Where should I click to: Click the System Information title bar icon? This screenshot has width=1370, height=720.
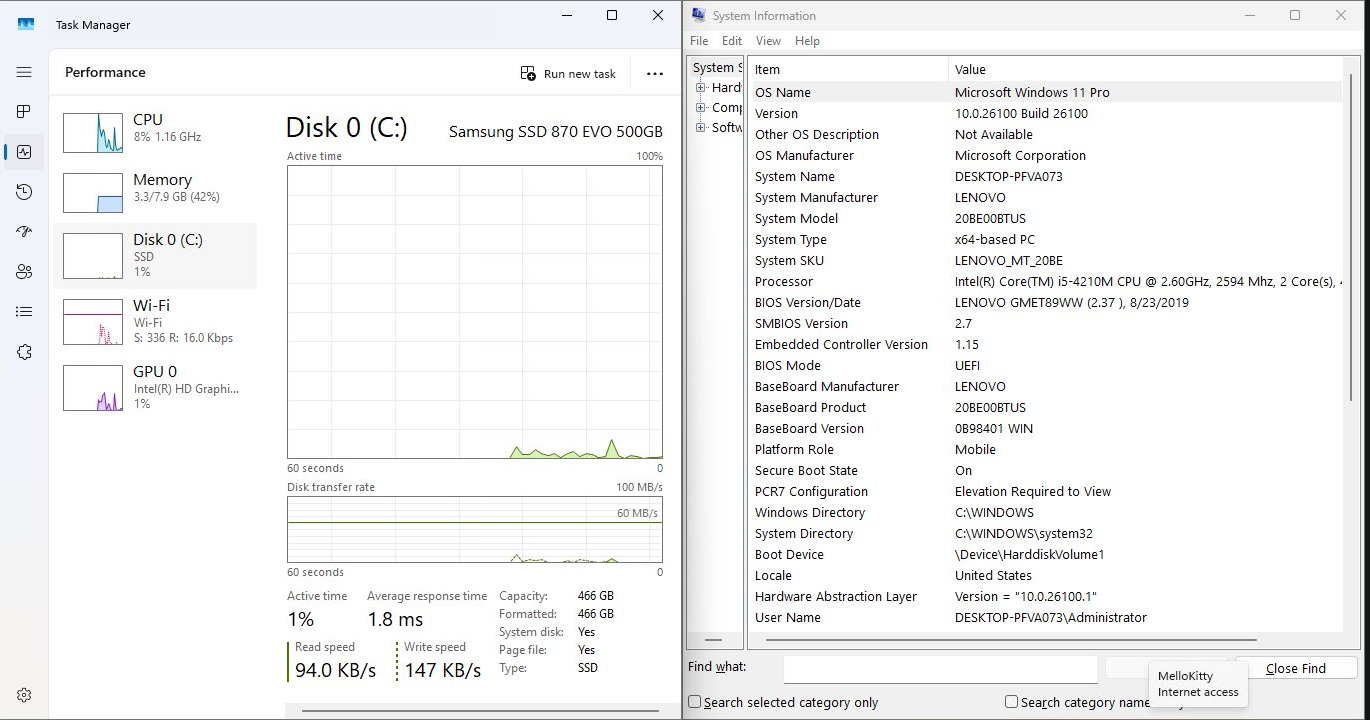tap(698, 15)
